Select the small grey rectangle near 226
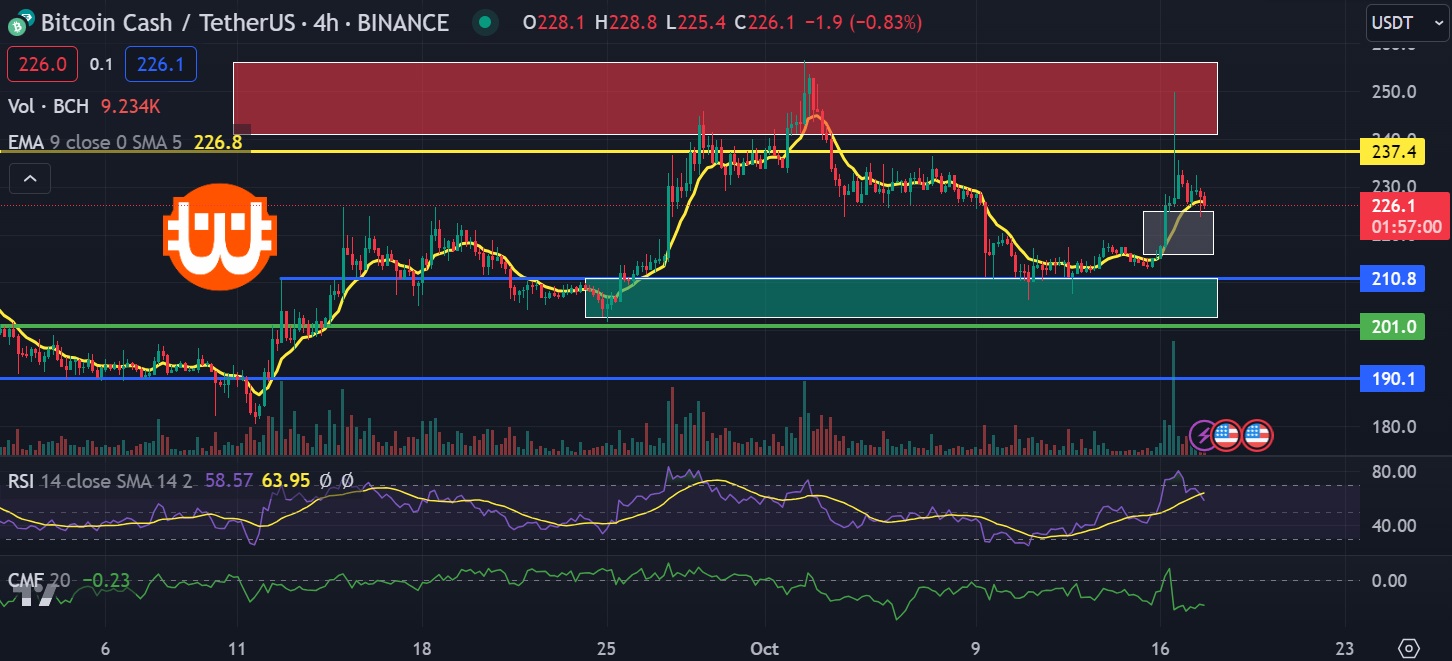The height and width of the screenshot is (661, 1452). point(1178,232)
